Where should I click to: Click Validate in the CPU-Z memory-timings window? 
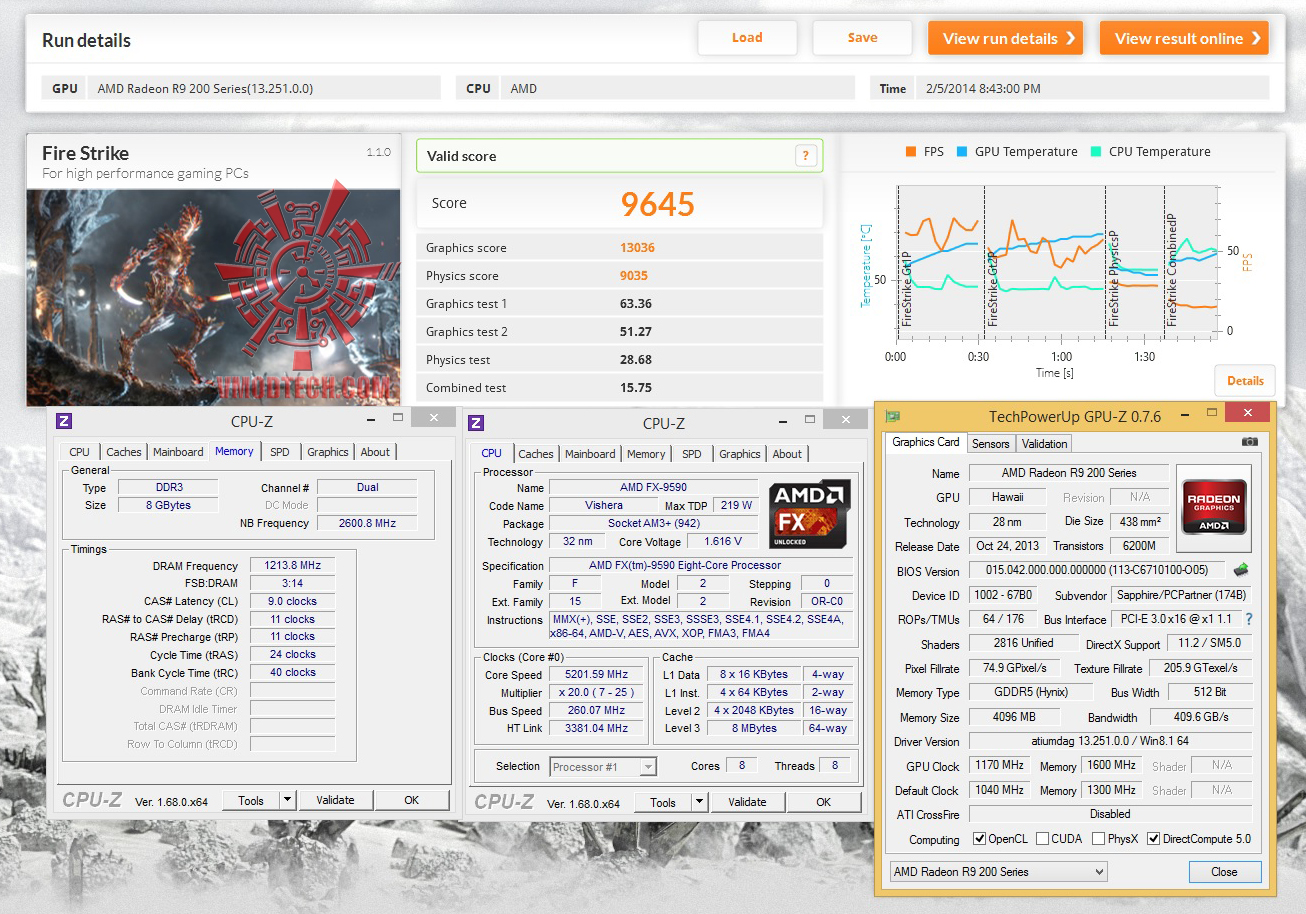coord(335,800)
